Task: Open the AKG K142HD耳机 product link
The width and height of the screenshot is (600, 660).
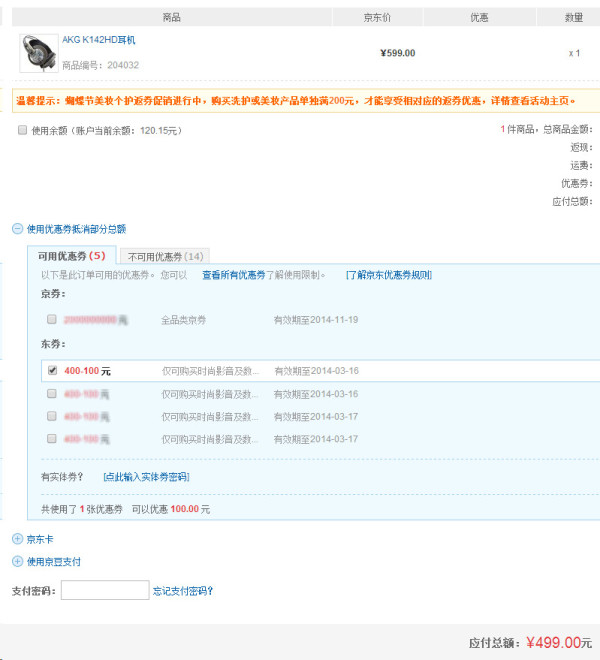Action: click(99, 40)
